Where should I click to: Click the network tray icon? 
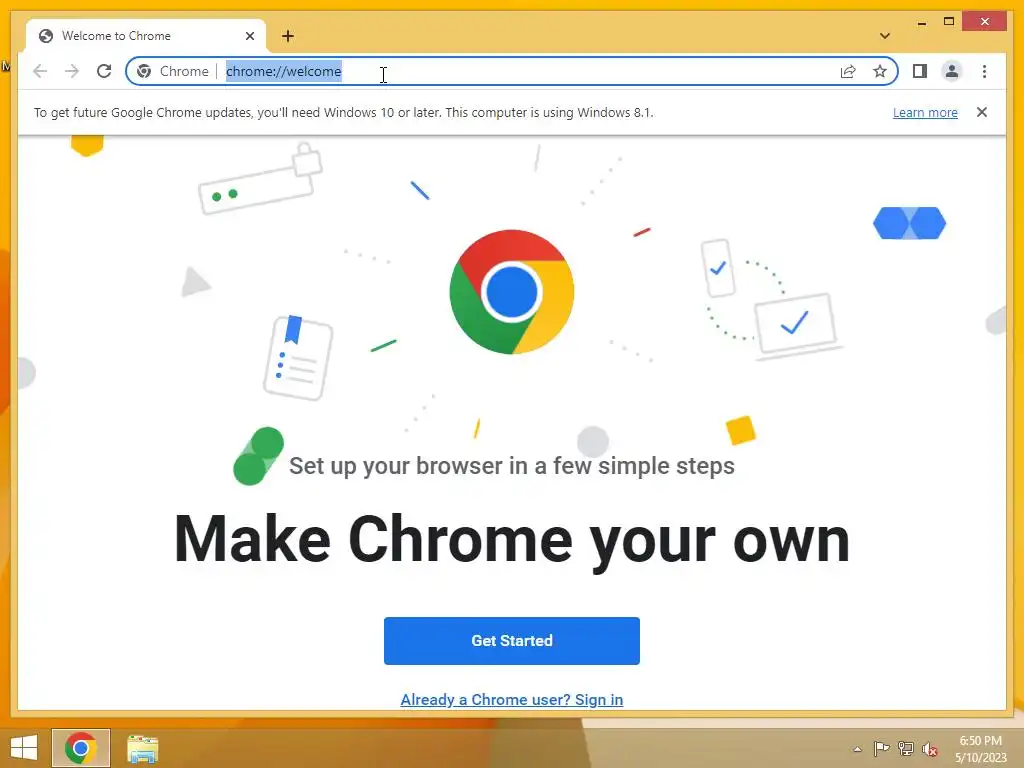pyautogui.click(x=906, y=749)
